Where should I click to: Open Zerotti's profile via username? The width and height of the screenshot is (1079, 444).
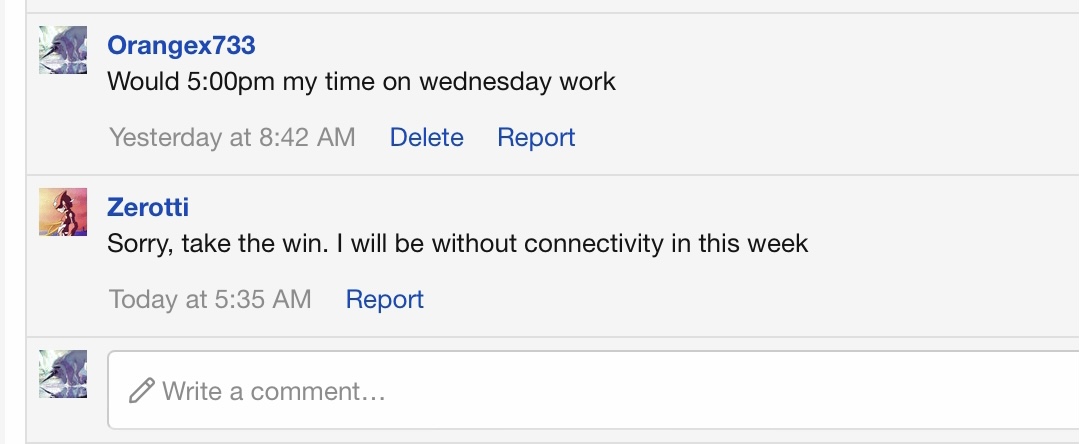[147, 208]
